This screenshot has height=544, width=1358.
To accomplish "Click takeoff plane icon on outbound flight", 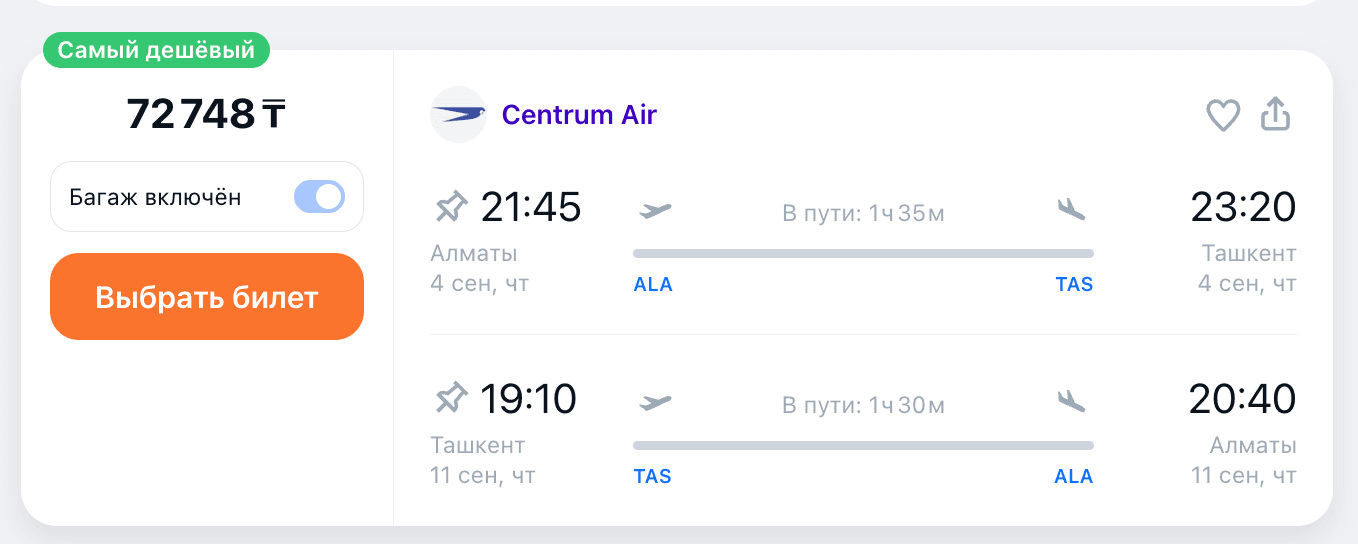I will coord(655,210).
